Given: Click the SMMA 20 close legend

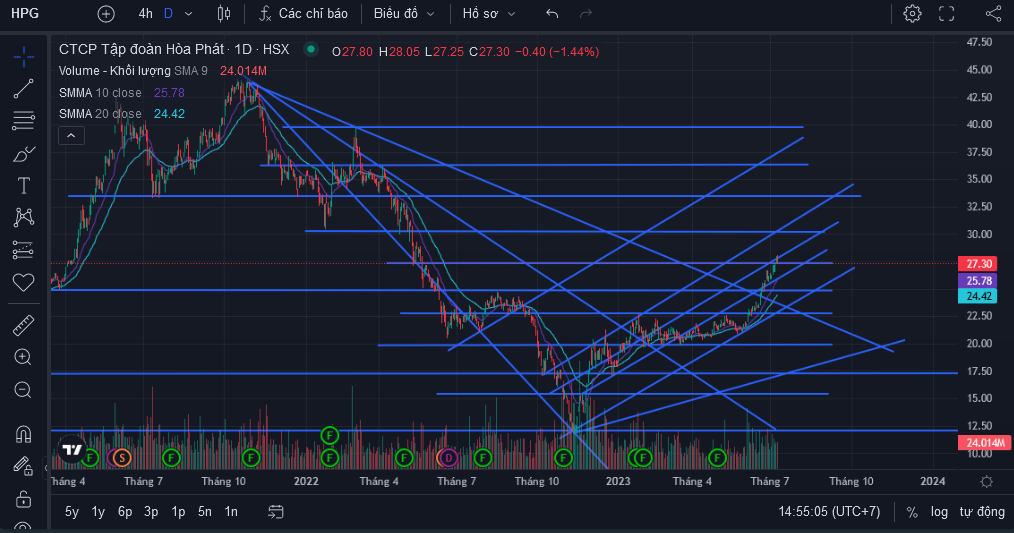Looking at the screenshot, I should click(100, 114).
